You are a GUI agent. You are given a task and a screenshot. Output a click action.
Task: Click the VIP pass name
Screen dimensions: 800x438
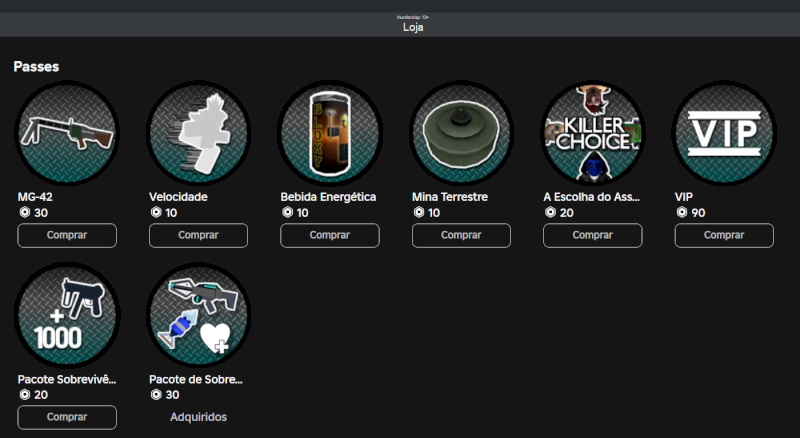[684, 197]
